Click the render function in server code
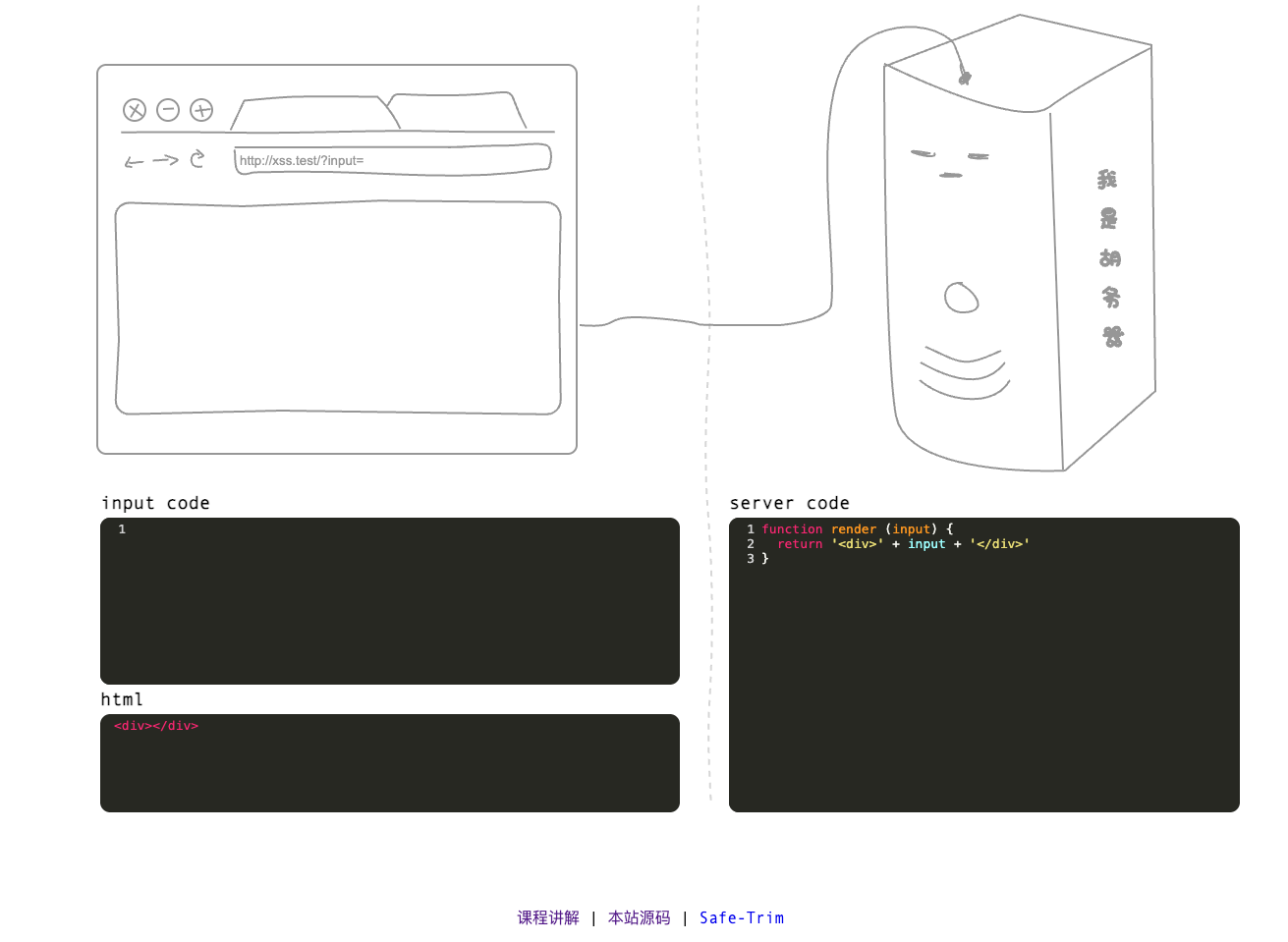This screenshot has width=1288, height=942. 853,529
